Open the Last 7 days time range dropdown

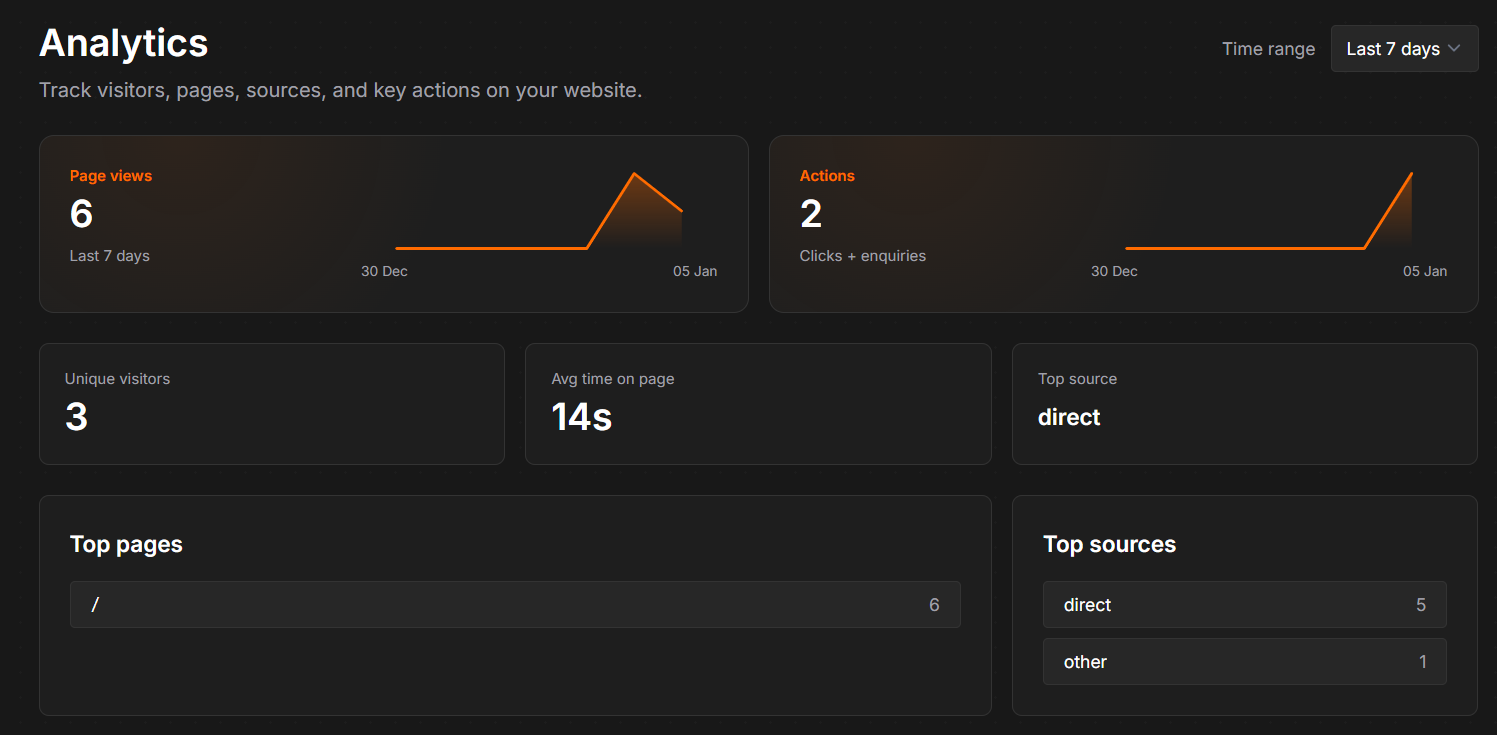point(1404,48)
